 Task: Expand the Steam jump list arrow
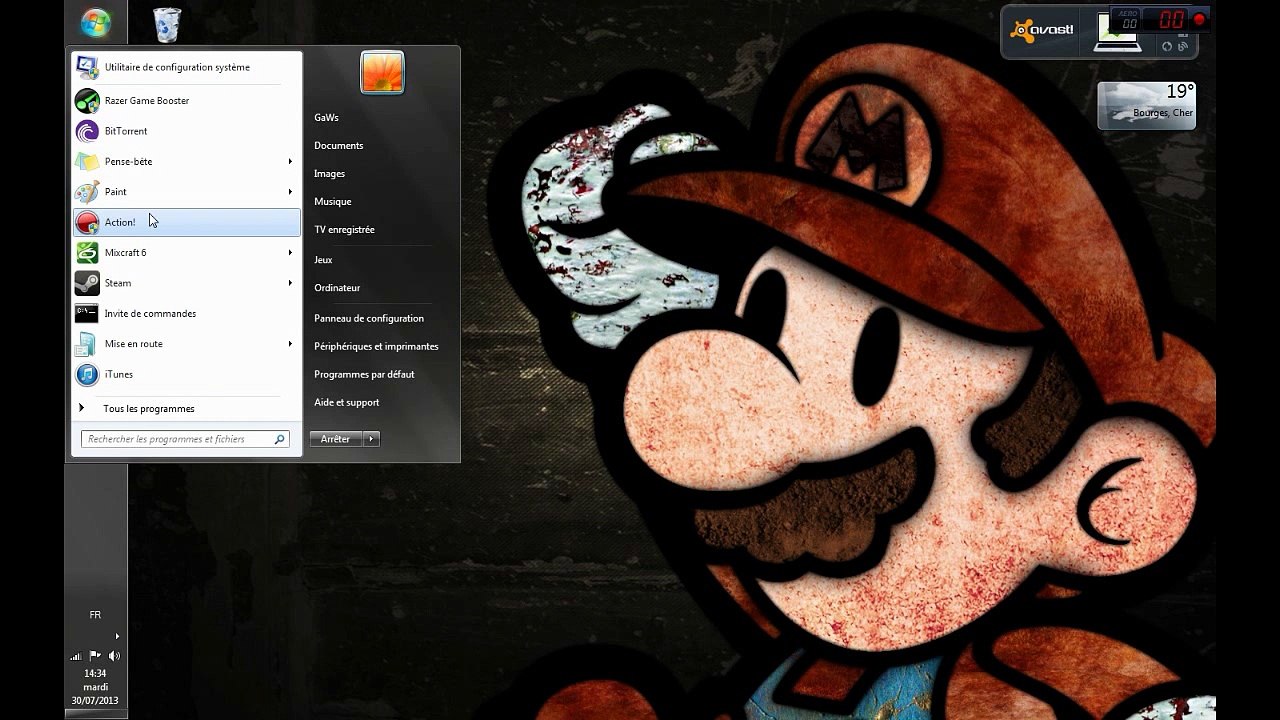290,283
